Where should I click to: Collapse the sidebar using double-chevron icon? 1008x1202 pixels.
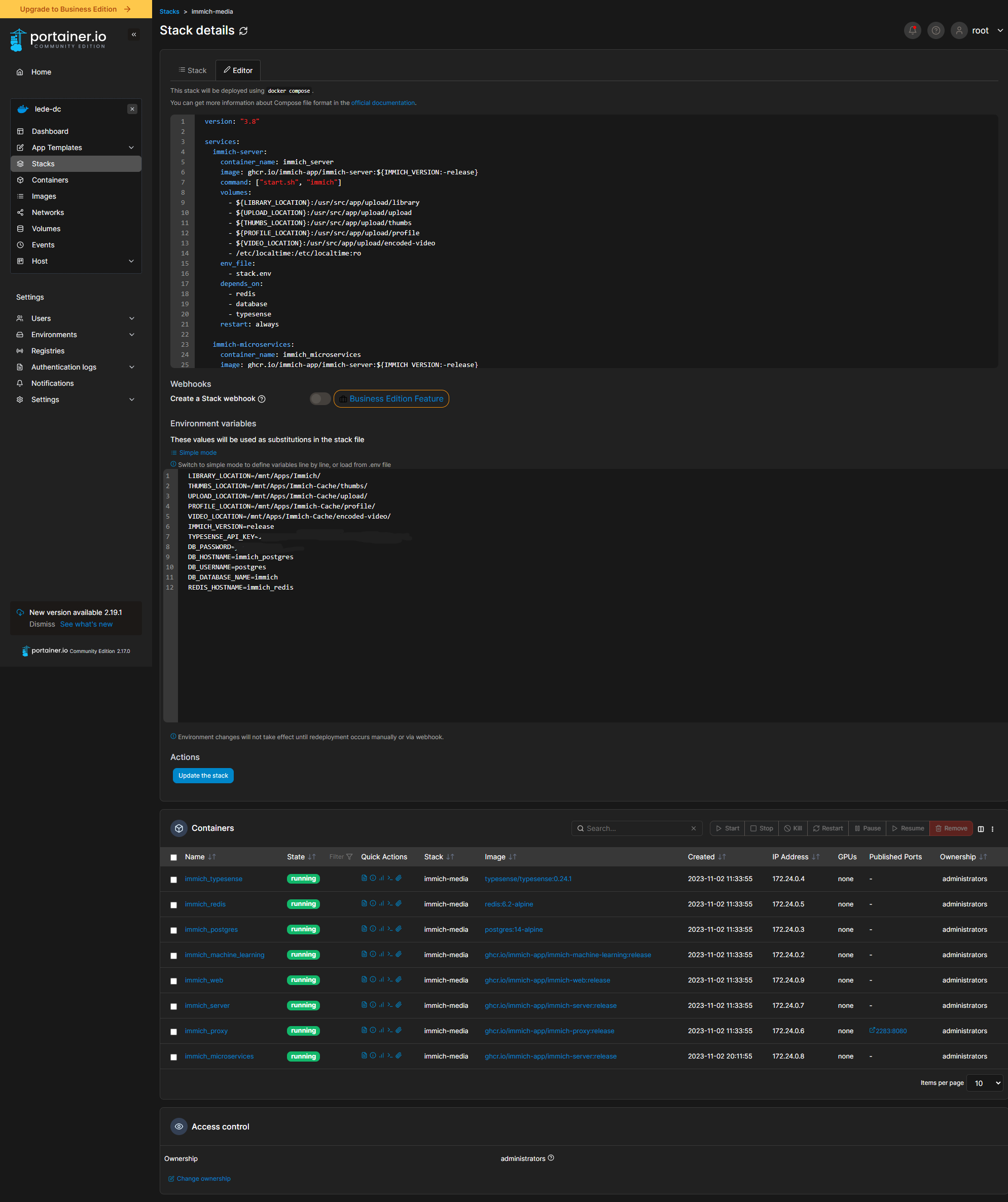(x=134, y=34)
